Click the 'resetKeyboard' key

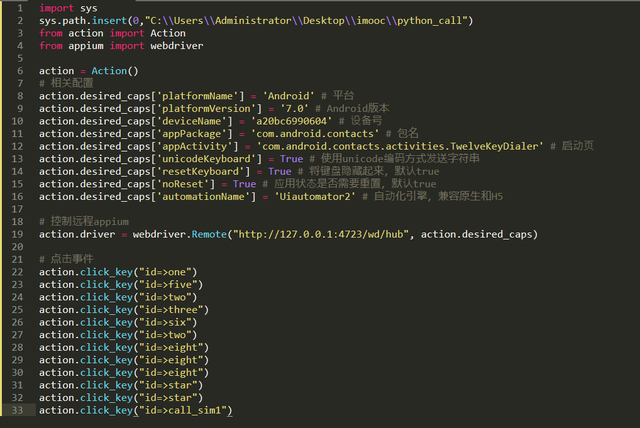click(200, 172)
